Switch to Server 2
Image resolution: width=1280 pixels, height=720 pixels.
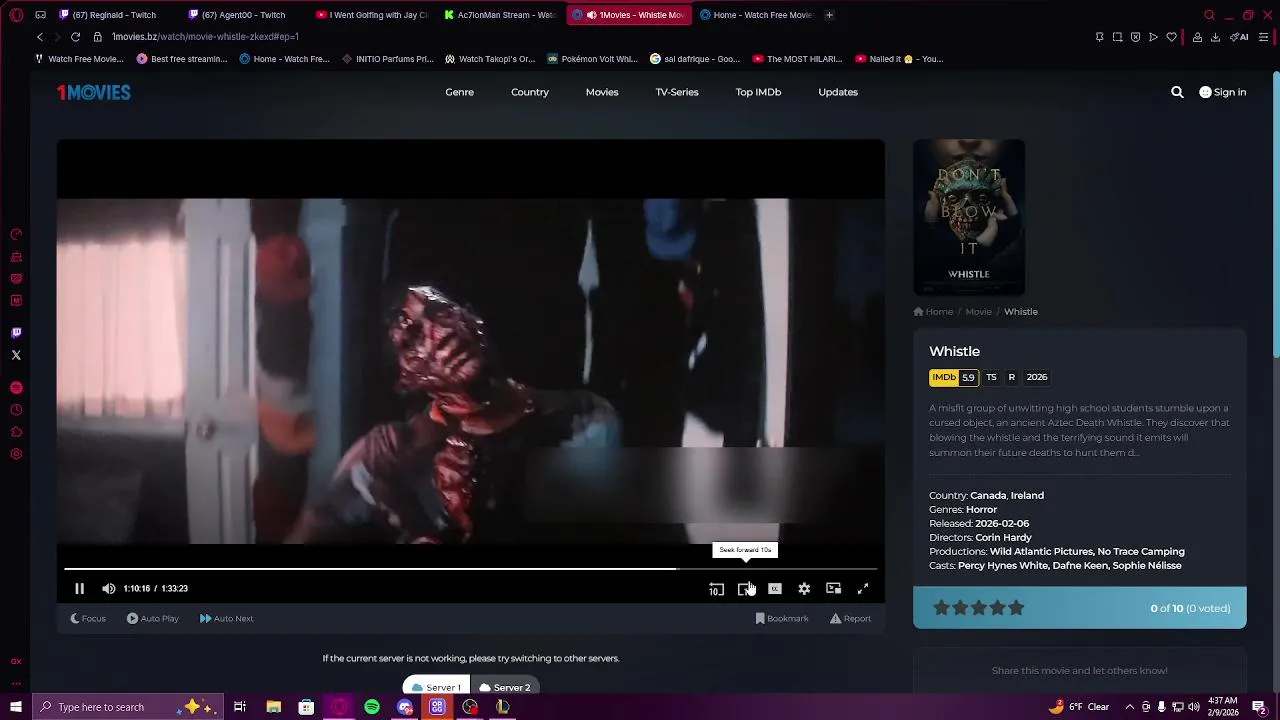tap(504, 687)
